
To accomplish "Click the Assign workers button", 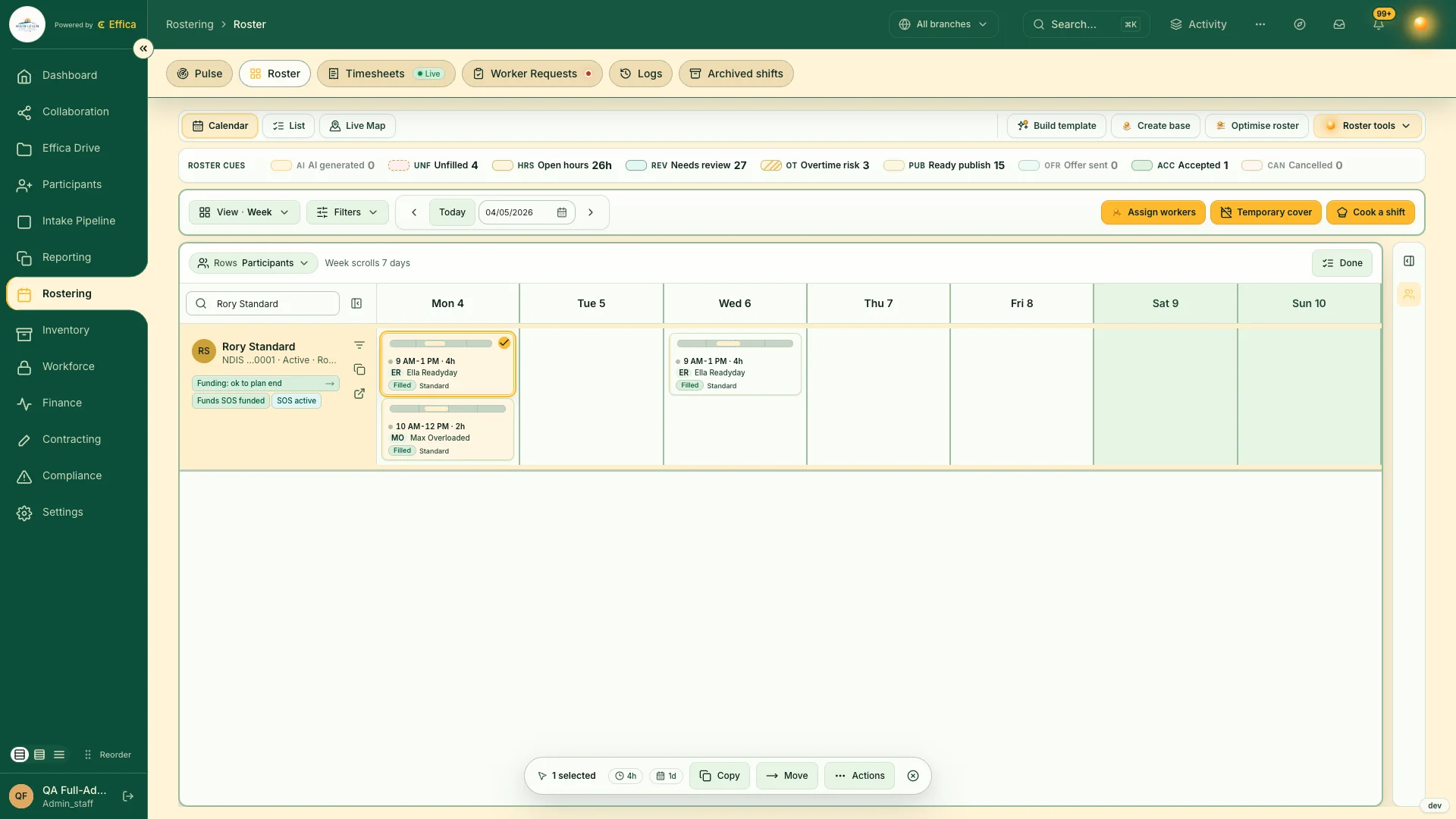I will (x=1153, y=212).
